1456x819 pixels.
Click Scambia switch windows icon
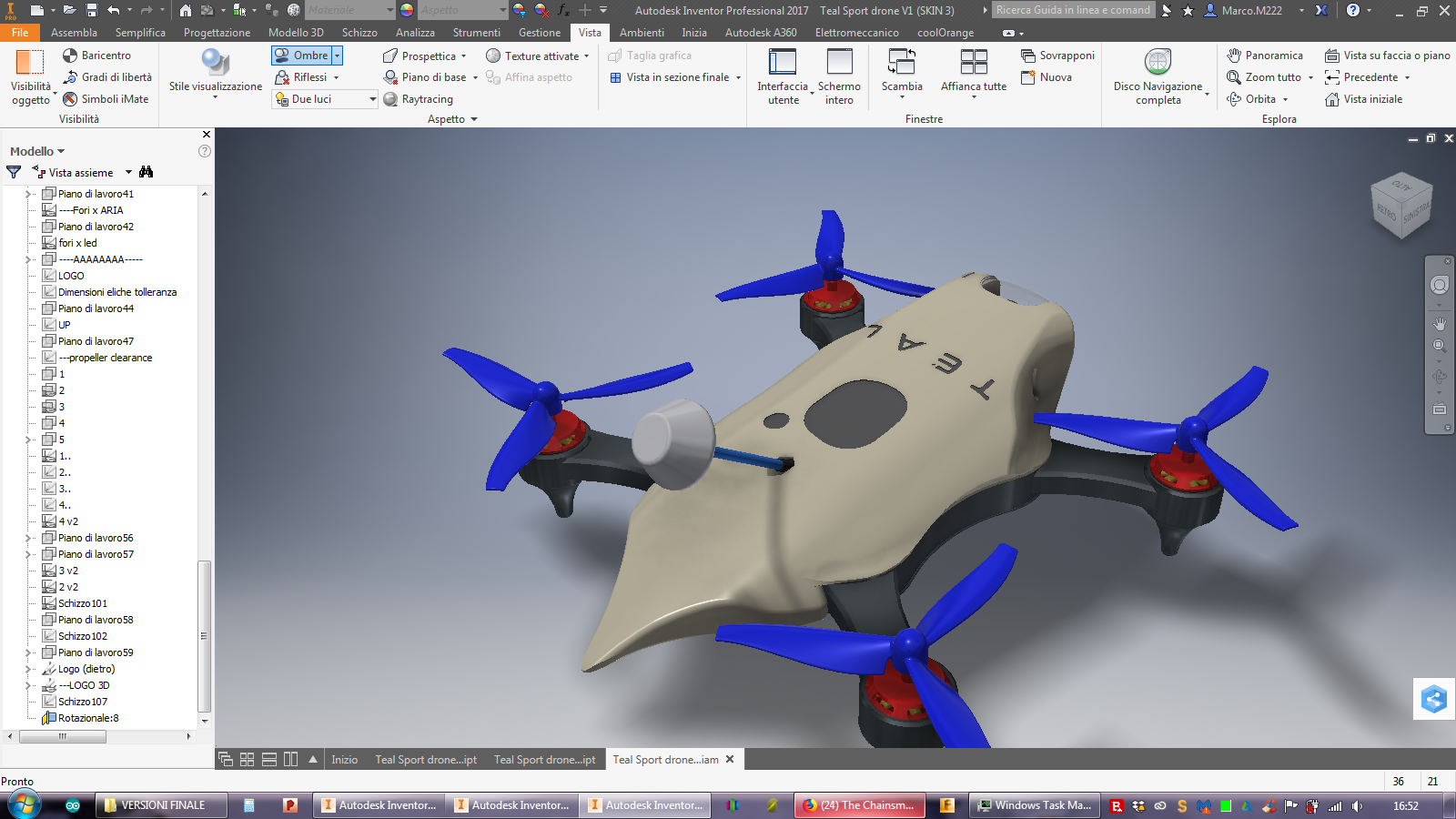click(902, 62)
